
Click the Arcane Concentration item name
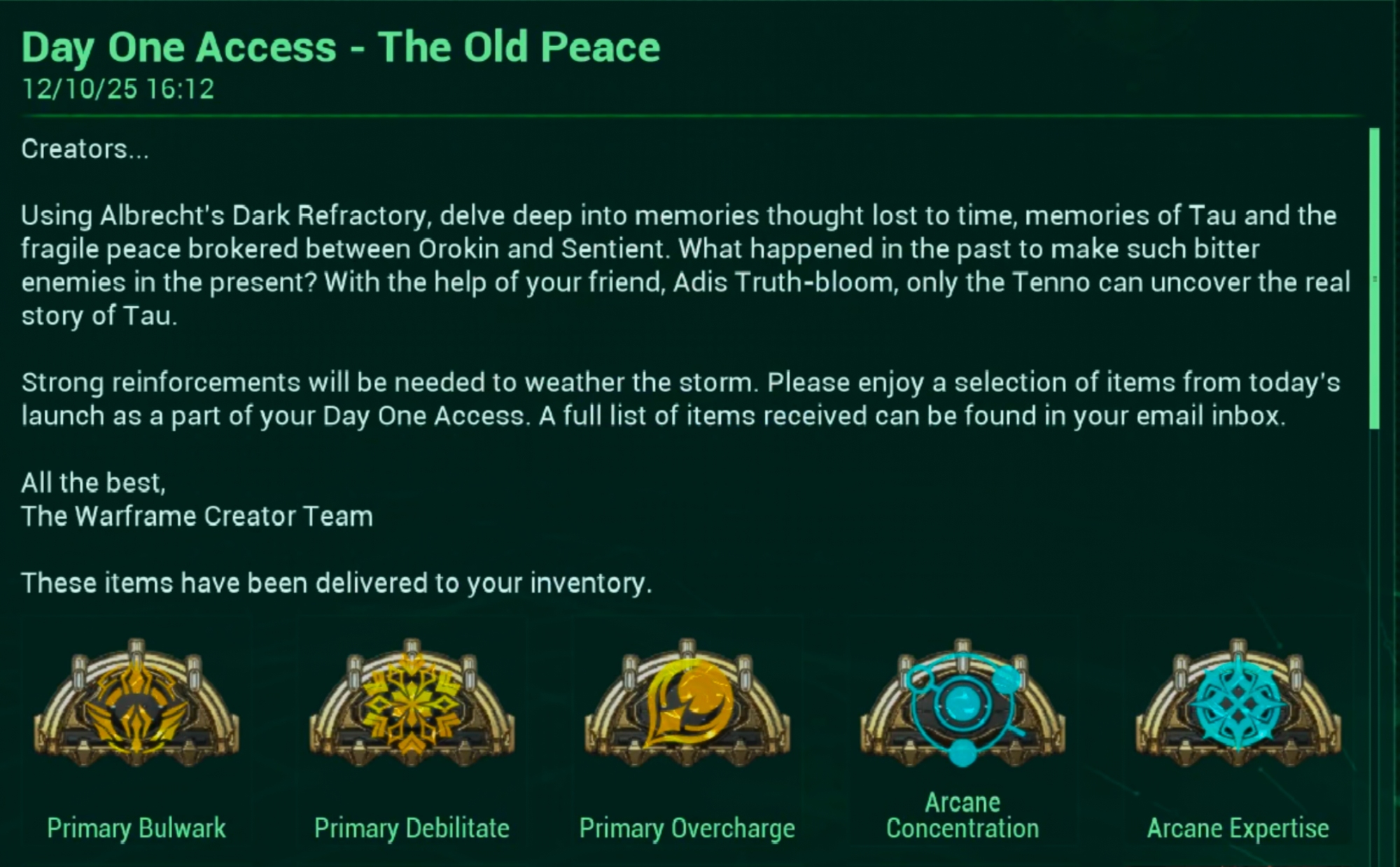[x=962, y=816]
